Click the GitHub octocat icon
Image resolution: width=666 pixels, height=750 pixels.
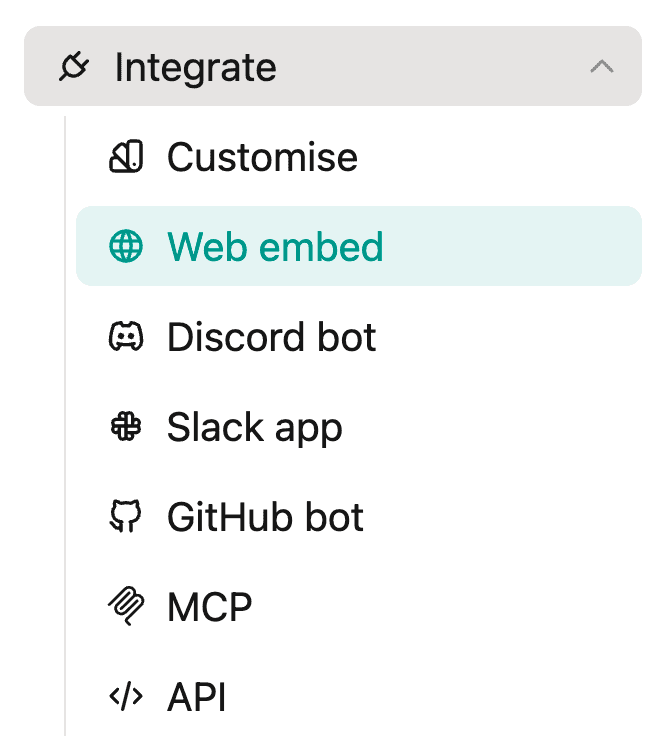(x=126, y=516)
